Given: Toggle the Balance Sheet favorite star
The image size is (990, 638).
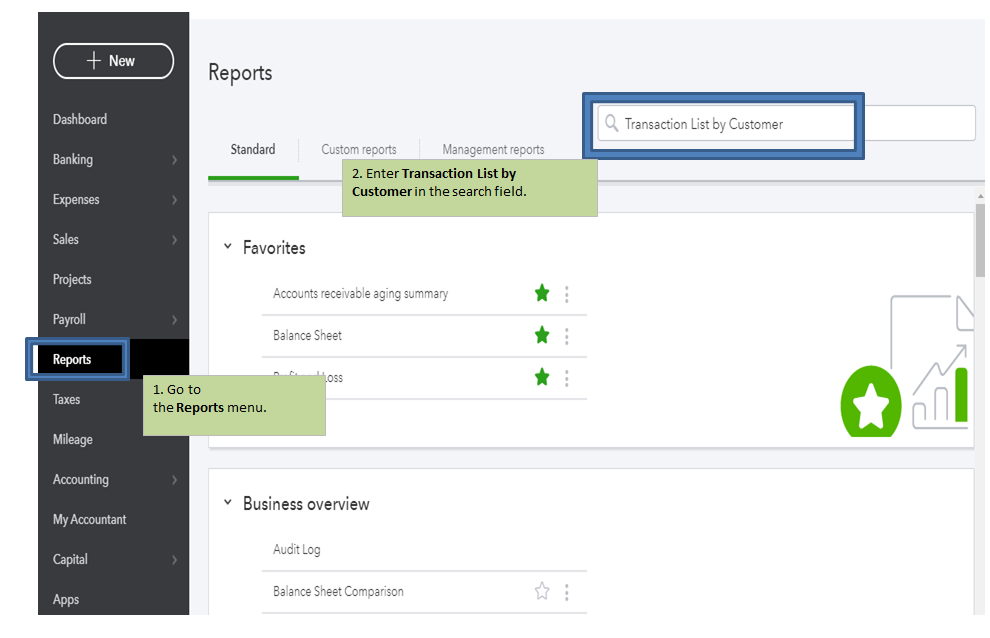Looking at the screenshot, I should click(x=542, y=335).
